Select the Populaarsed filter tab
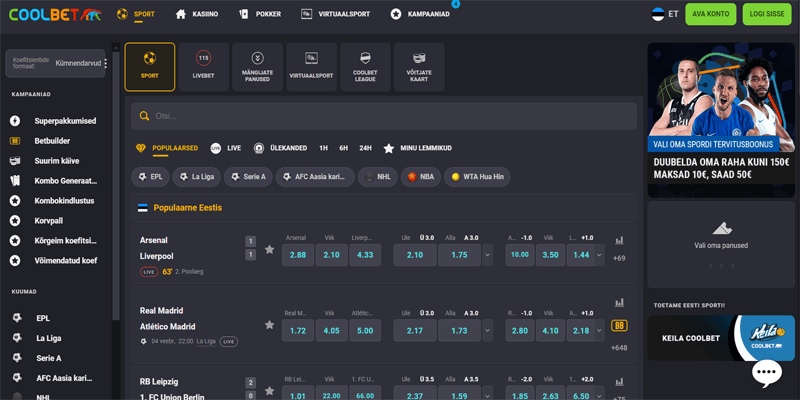This screenshot has width=800, height=400. click(x=167, y=148)
